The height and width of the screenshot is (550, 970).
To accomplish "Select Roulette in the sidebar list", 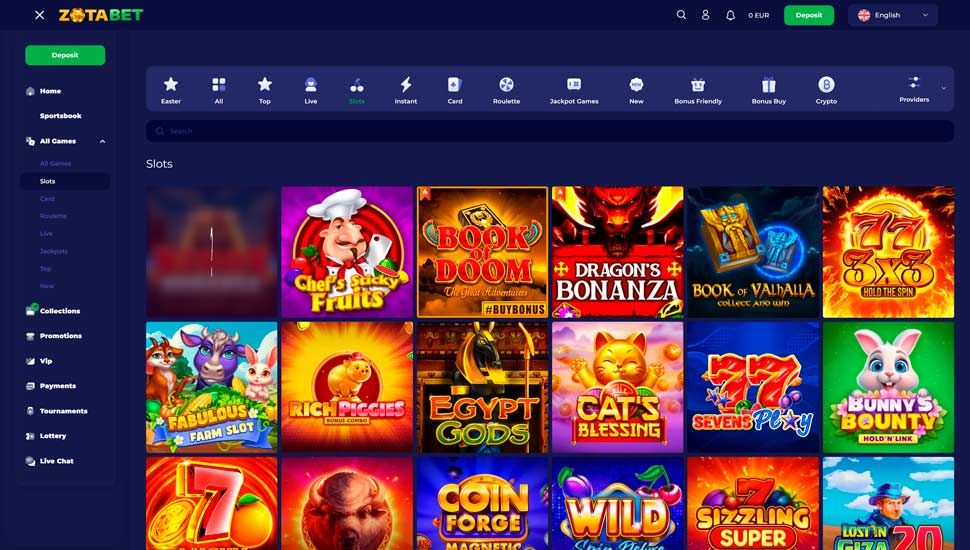I will 53,216.
